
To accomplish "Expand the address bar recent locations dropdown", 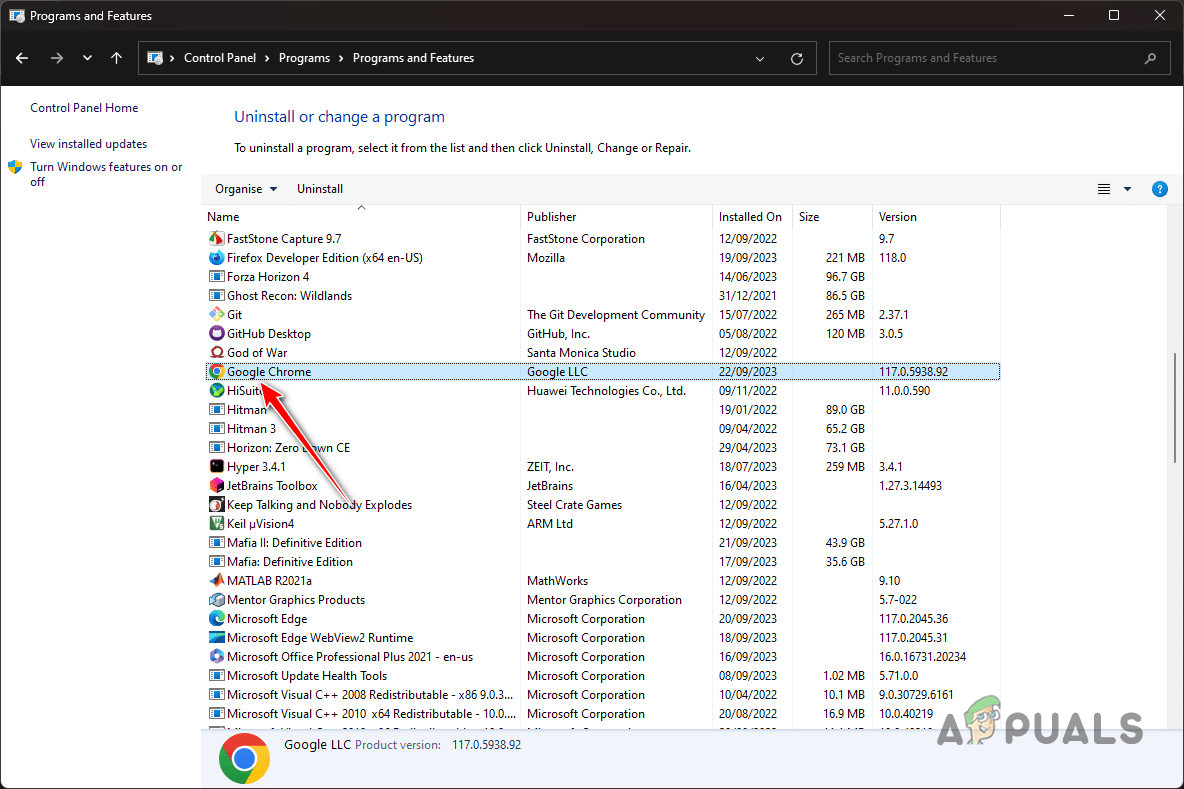I will click(759, 58).
